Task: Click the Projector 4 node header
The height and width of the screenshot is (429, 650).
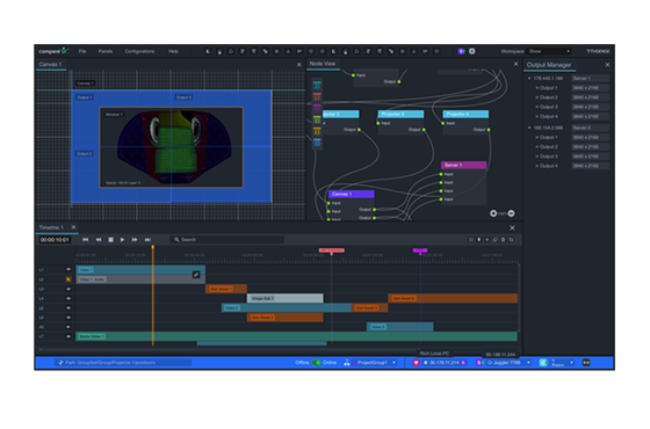Action: (466, 114)
